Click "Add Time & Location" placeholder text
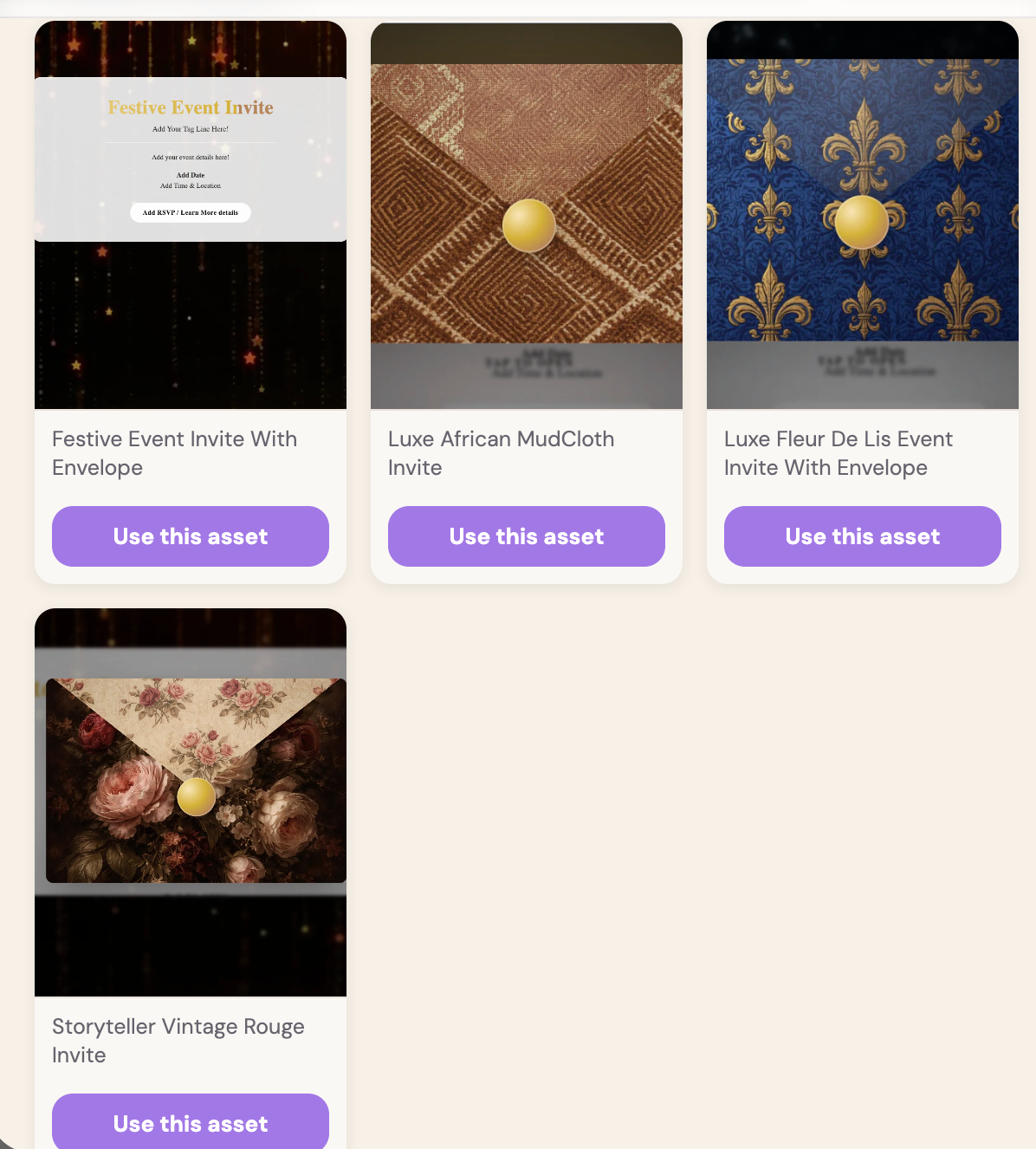1036x1149 pixels. pos(189,185)
